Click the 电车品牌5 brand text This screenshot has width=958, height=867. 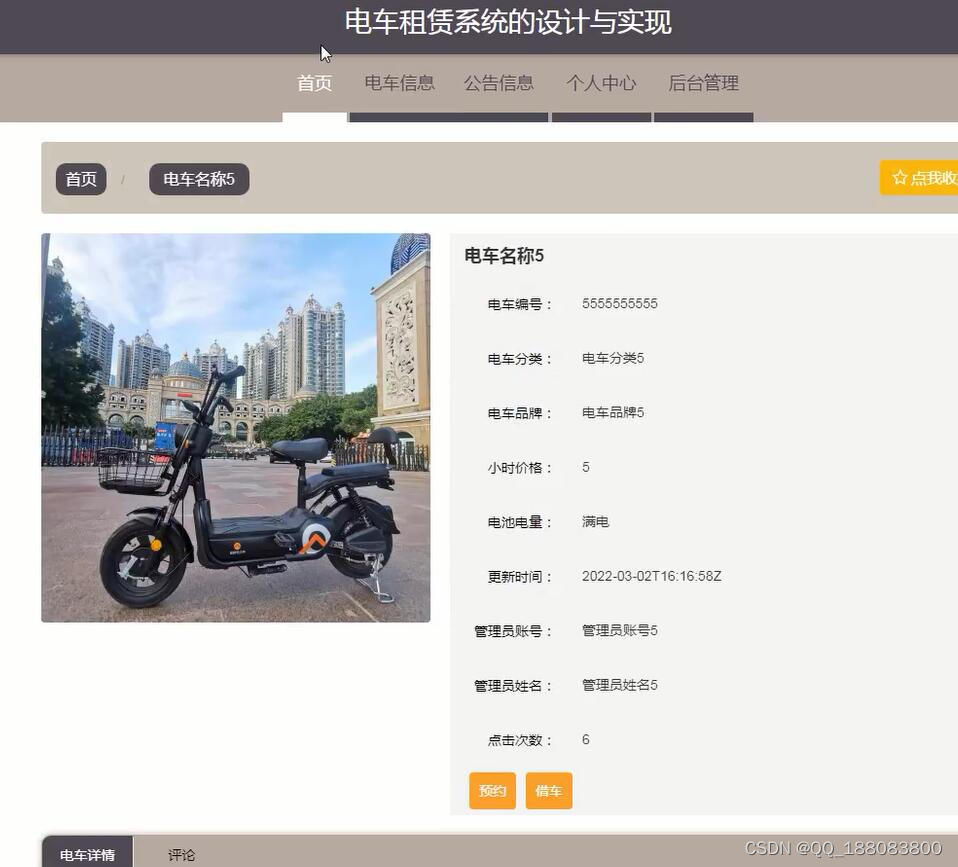[610, 412]
